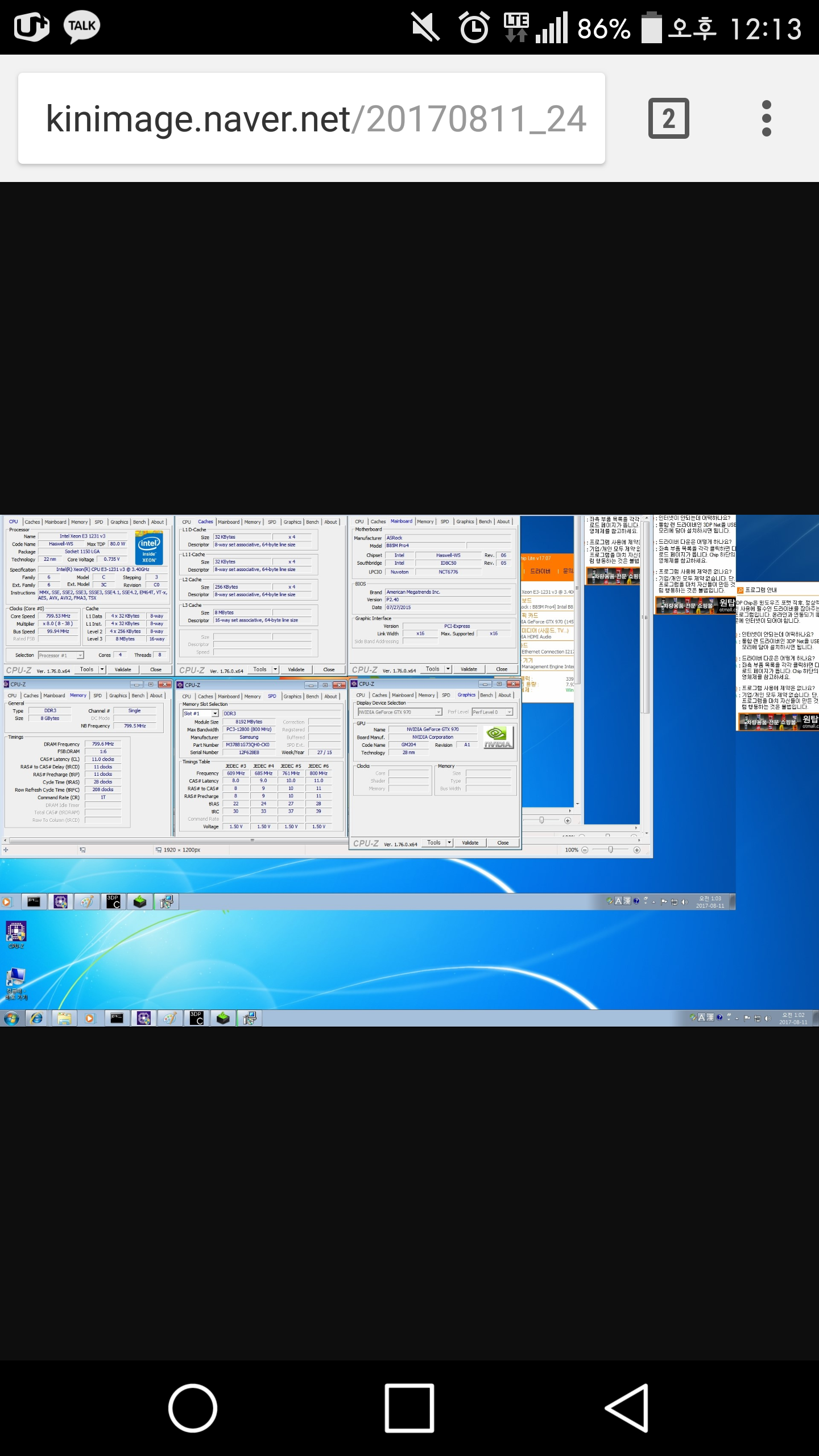Open the browser tab switcher showing 2
The image size is (819, 1456).
click(x=668, y=118)
